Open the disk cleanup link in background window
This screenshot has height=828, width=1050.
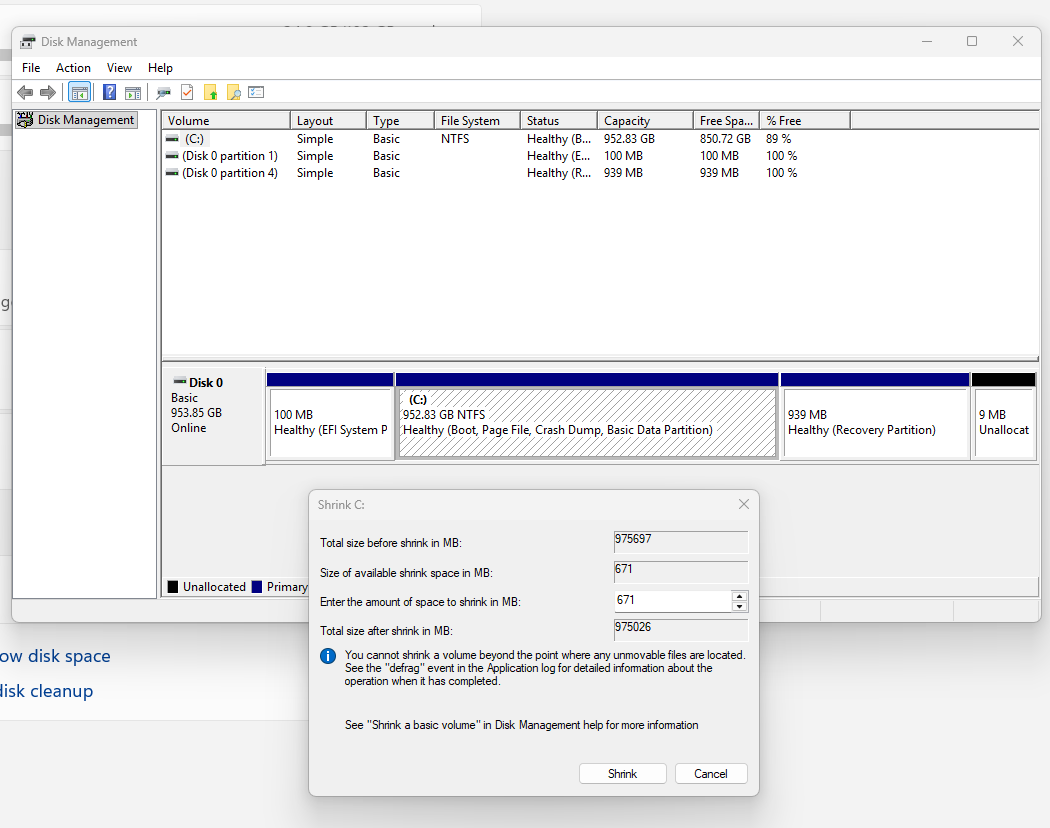pos(46,691)
